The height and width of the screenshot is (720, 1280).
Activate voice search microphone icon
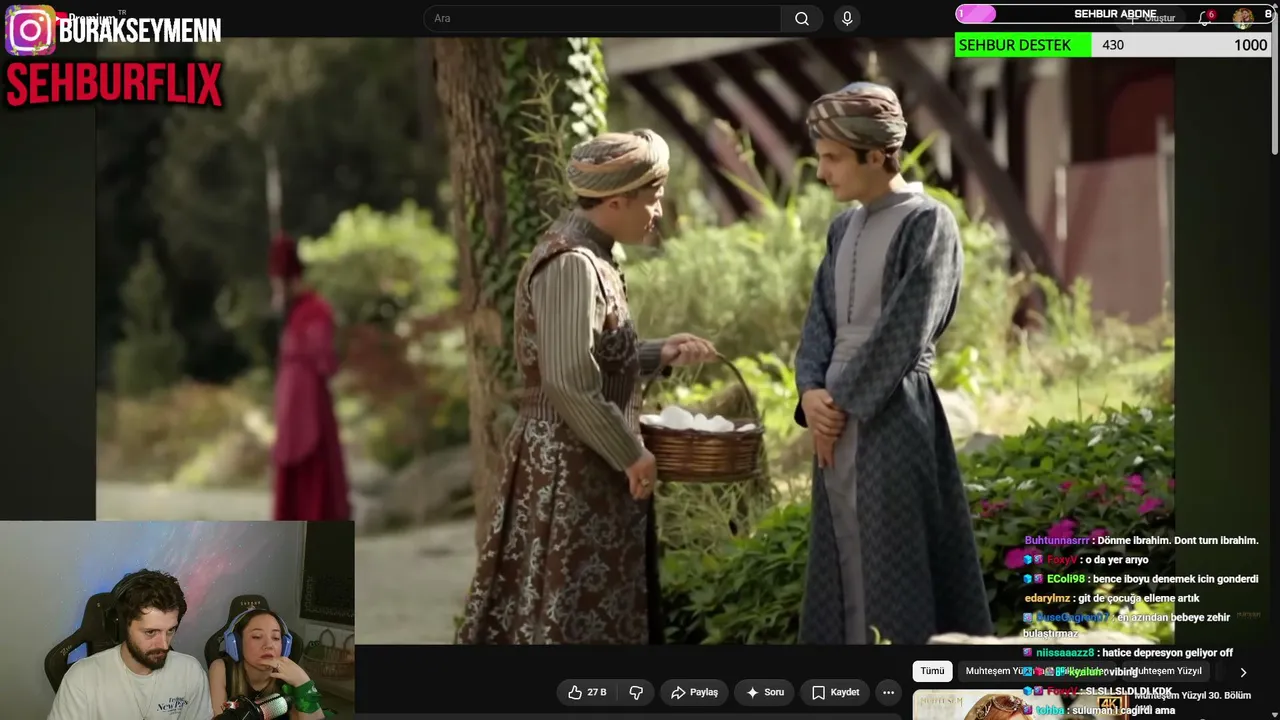tap(847, 18)
